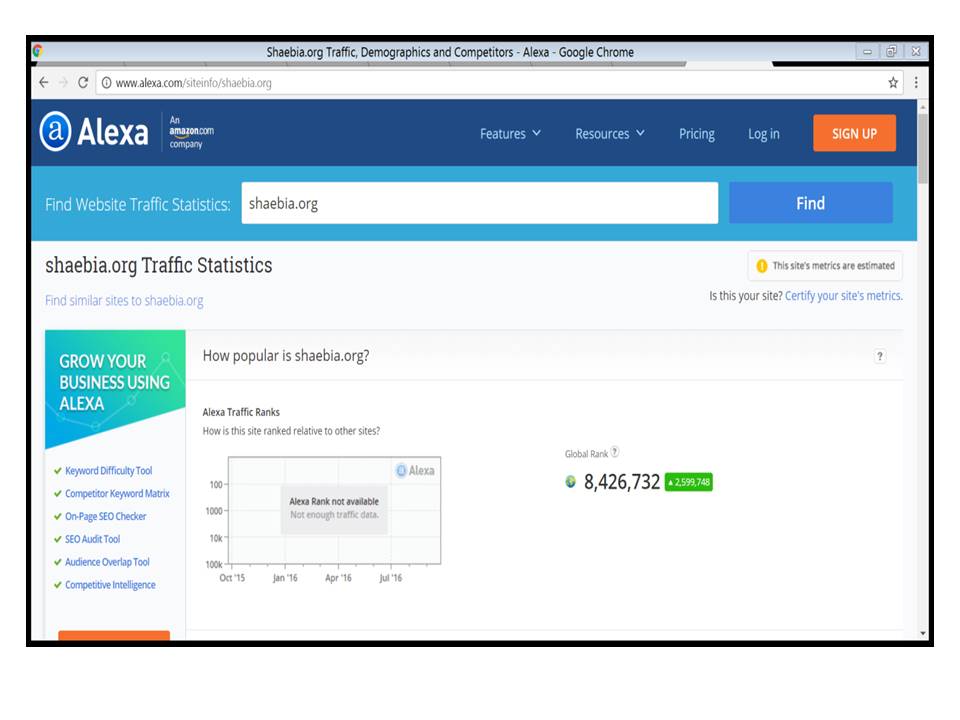The image size is (960, 720).
Task: Open SEO Audit Tool link
Action: coord(92,539)
